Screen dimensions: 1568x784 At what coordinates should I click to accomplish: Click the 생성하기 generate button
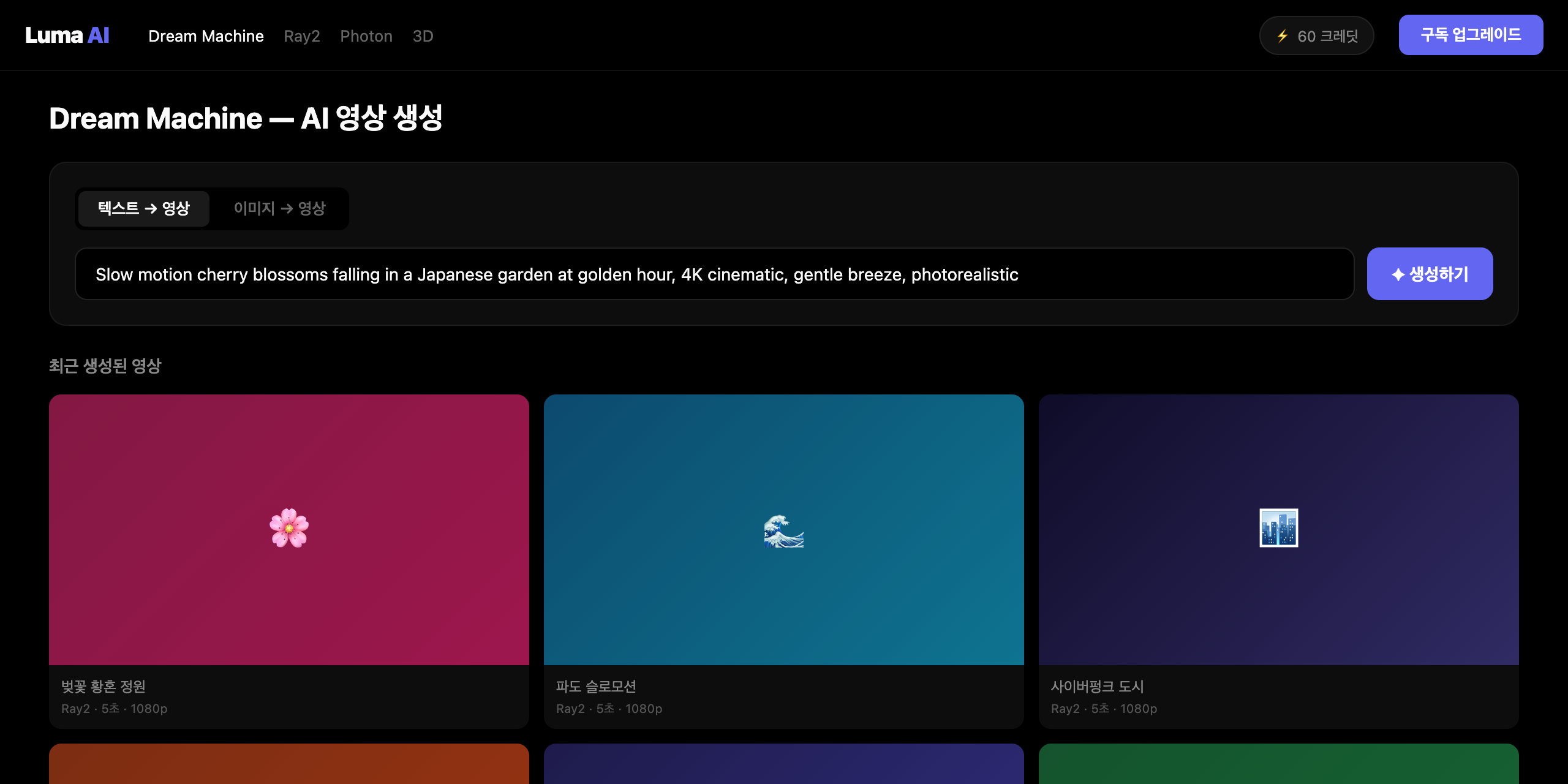coord(1430,274)
